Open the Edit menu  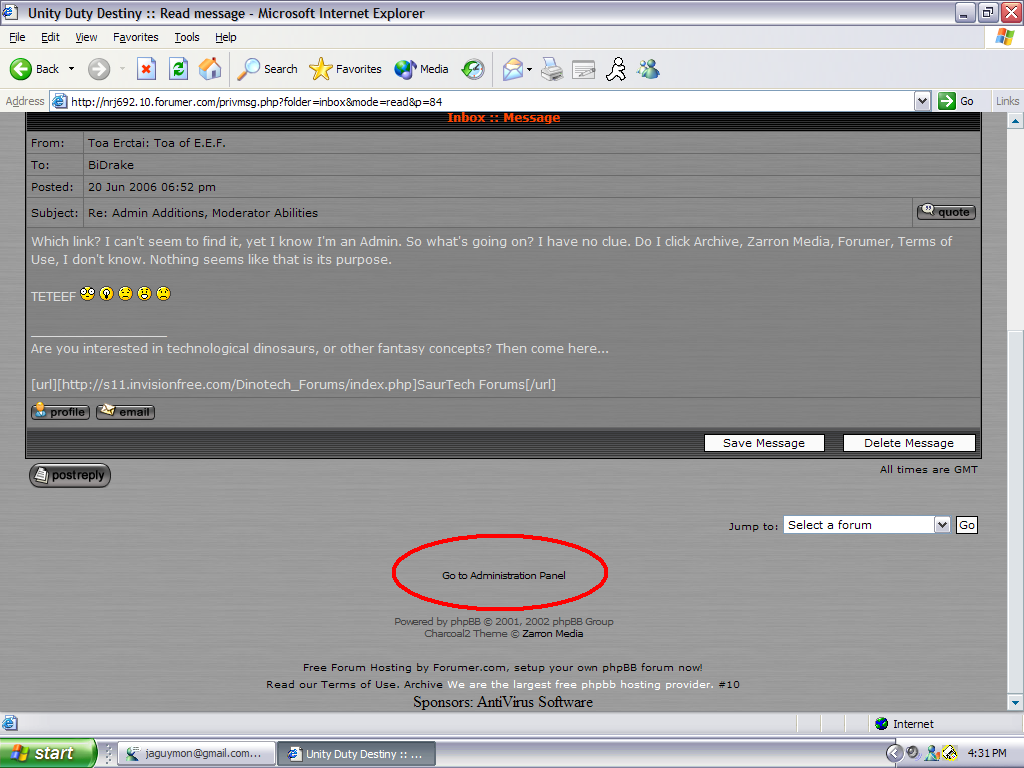point(50,37)
